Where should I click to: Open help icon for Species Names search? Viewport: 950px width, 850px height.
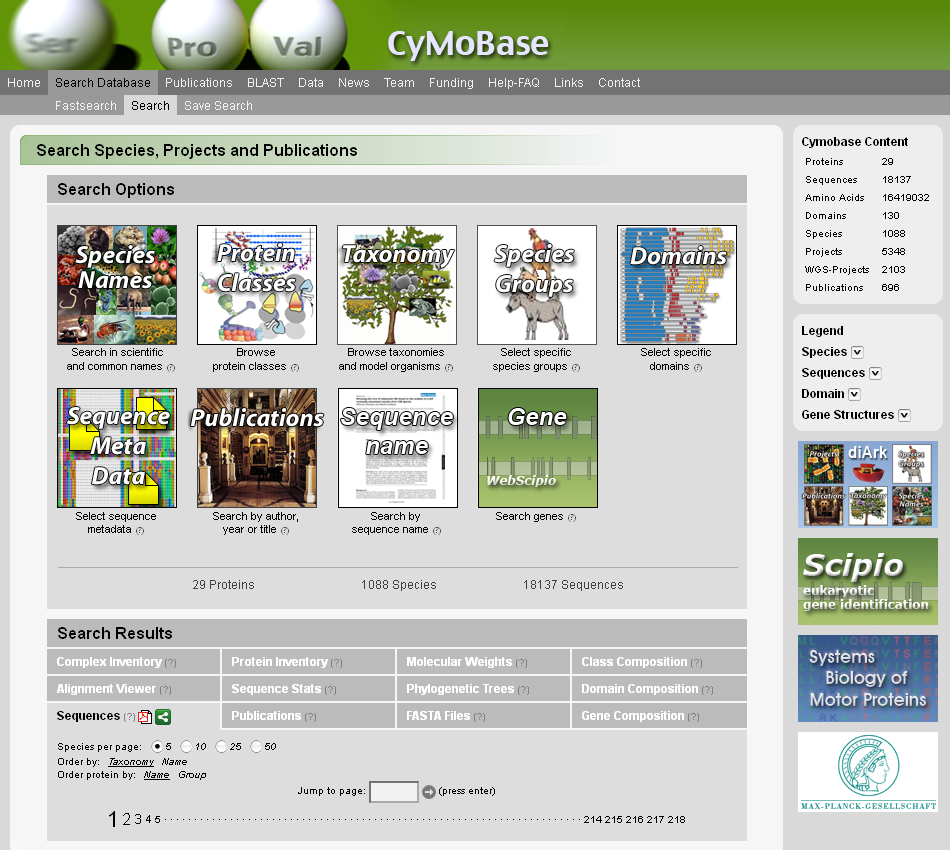click(x=171, y=368)
